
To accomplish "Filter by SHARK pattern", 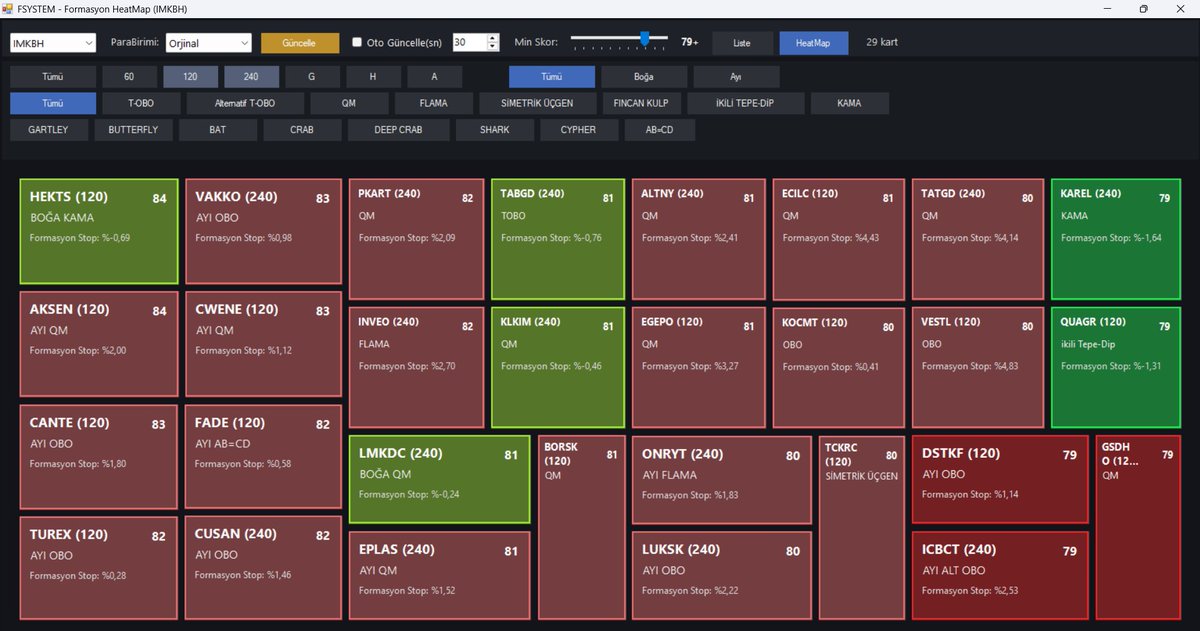I will pyautogui.click(x=494, y=130).
